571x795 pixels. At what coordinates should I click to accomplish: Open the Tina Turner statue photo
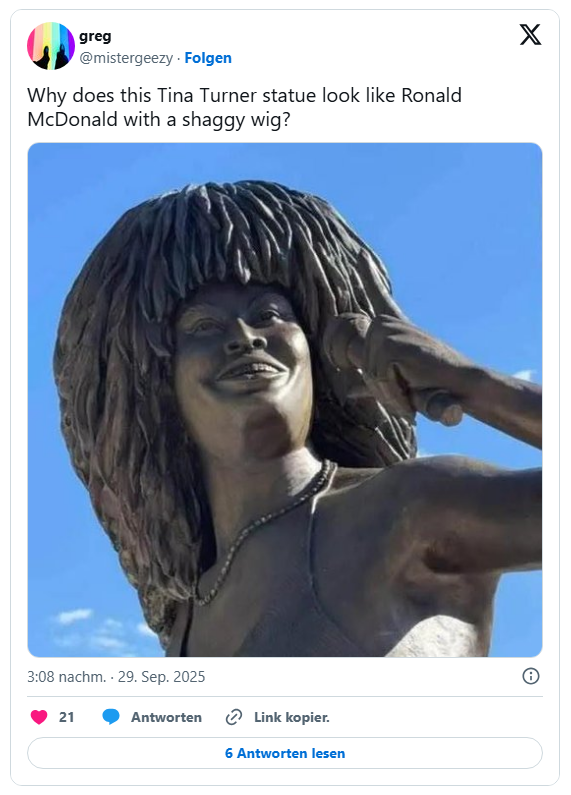click(x=285, y=400)
